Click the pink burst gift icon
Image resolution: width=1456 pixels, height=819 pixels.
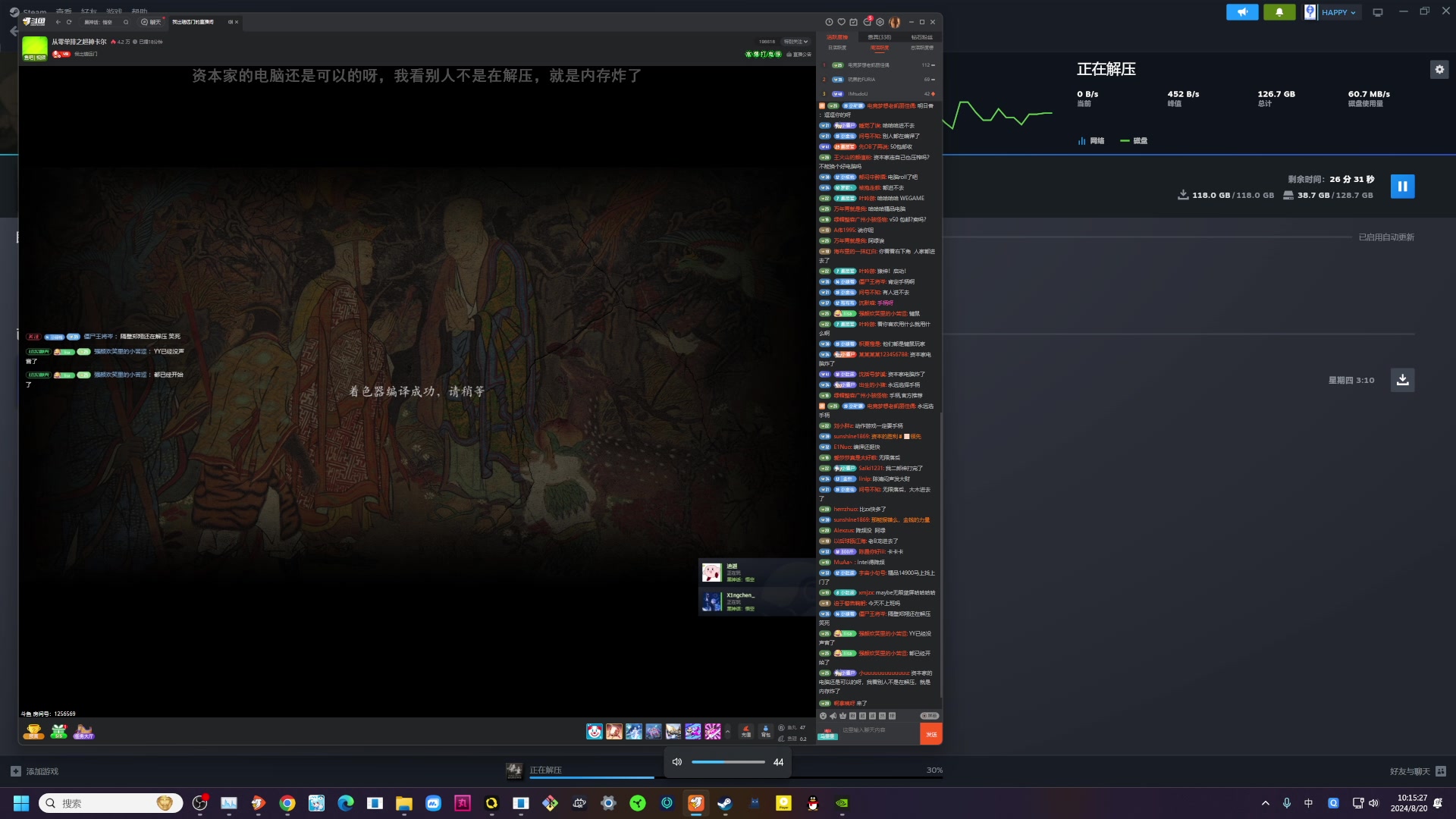click(x=713, y=731)
